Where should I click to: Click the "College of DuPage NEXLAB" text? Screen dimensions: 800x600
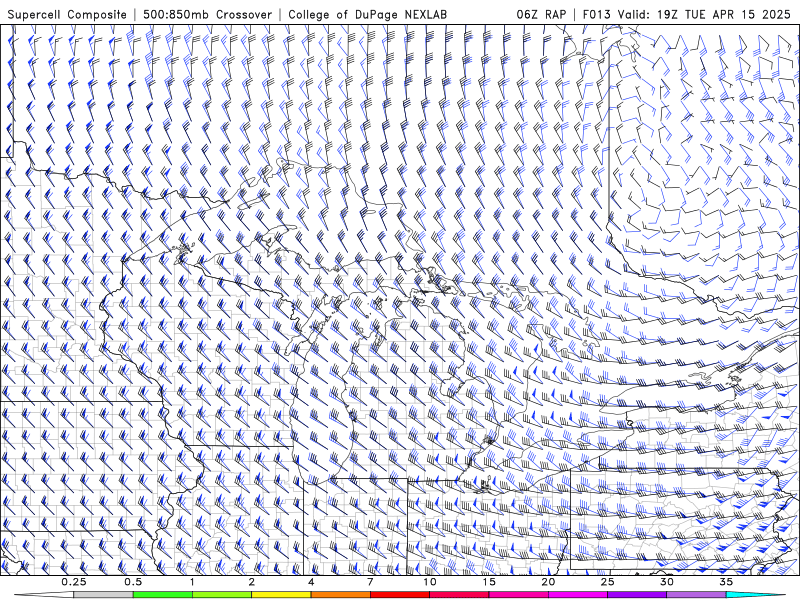(x=367, y=14)
